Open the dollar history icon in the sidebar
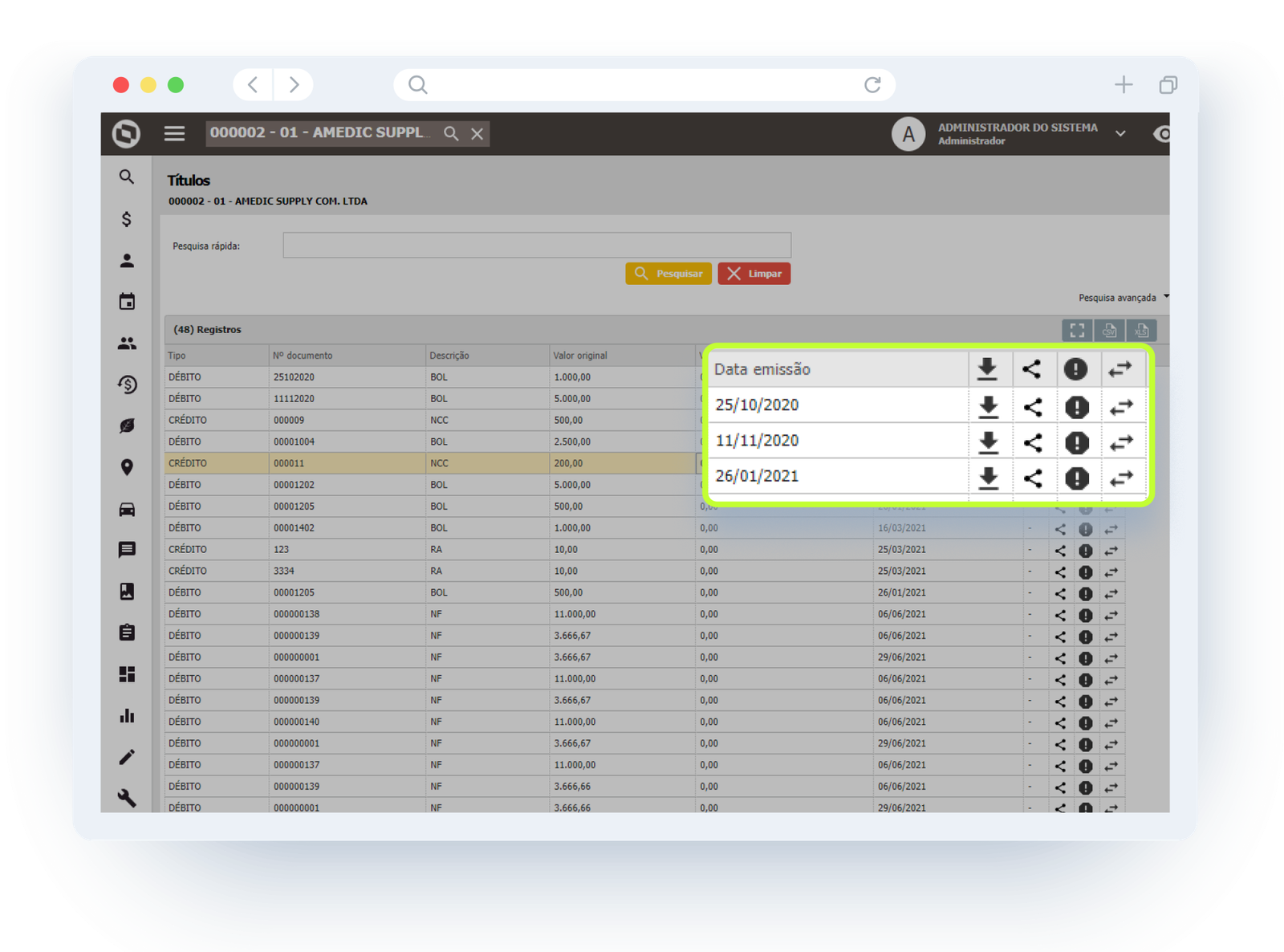The height and width of the screenshot is (952, 1284). [127, 384]
